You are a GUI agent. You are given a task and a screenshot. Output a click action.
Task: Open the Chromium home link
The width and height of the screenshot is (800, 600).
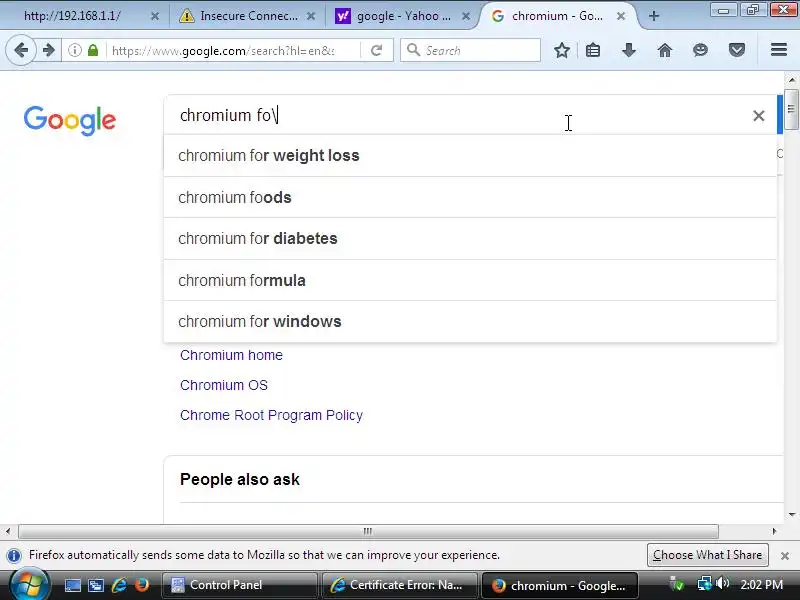click(x=231, y=355)
